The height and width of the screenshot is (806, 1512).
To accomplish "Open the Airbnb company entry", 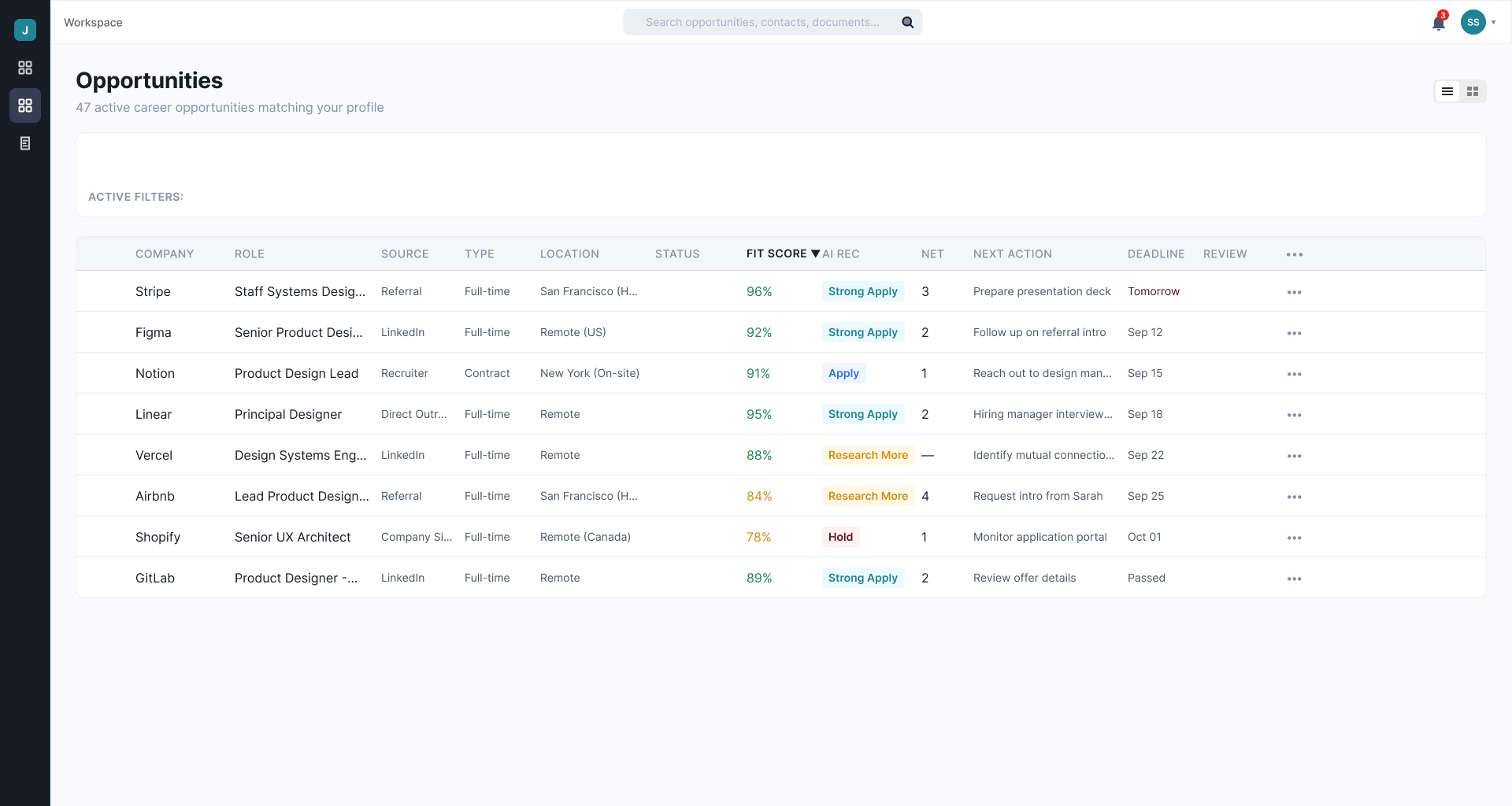I will click(155, 496).
